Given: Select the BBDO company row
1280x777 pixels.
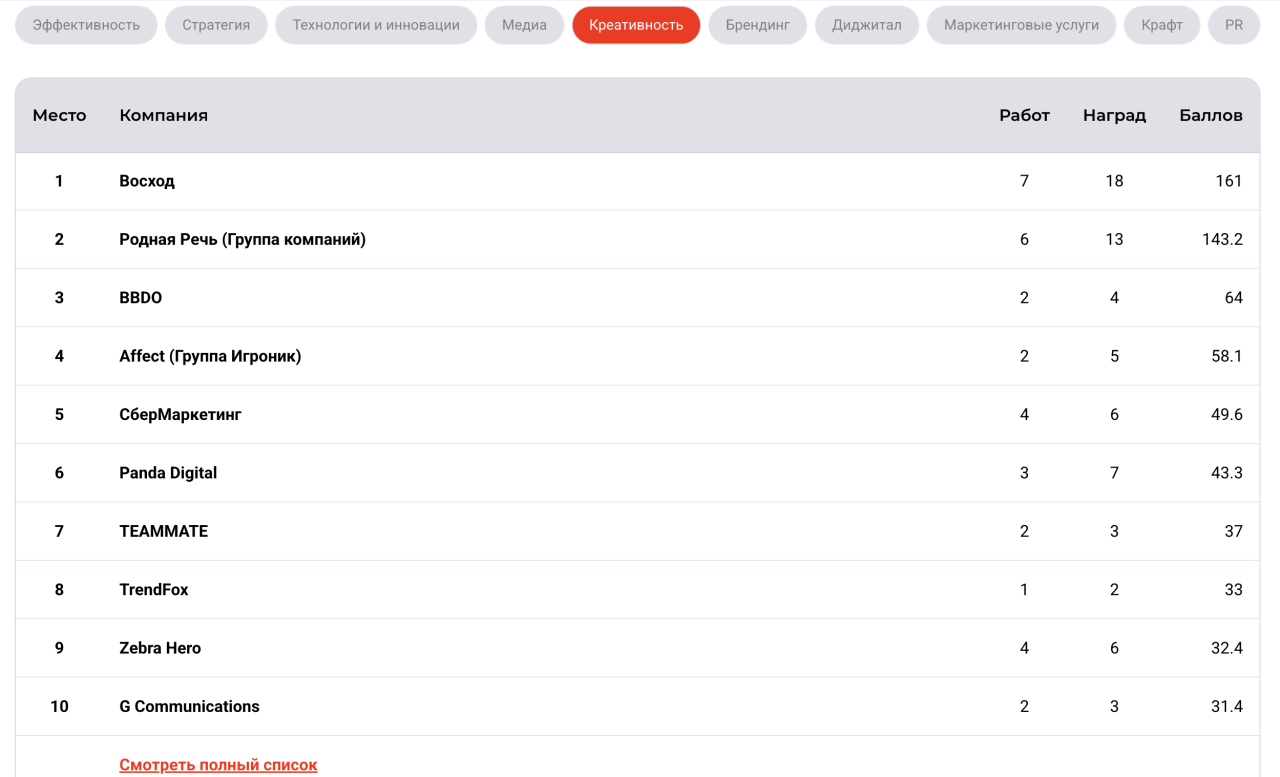Looking at the screenshot, I should 140,298.
